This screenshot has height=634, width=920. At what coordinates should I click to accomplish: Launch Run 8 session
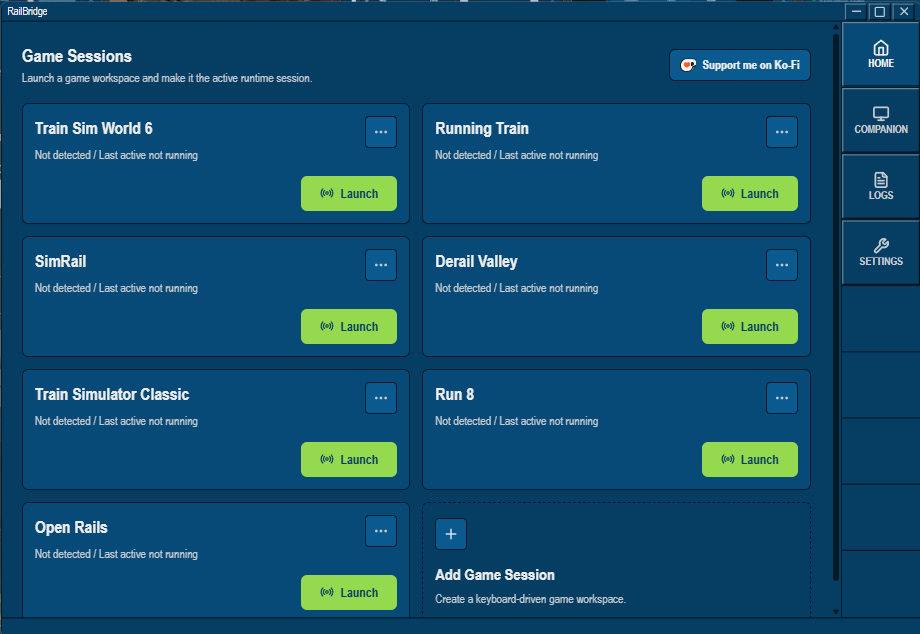[x=750, y=460]
